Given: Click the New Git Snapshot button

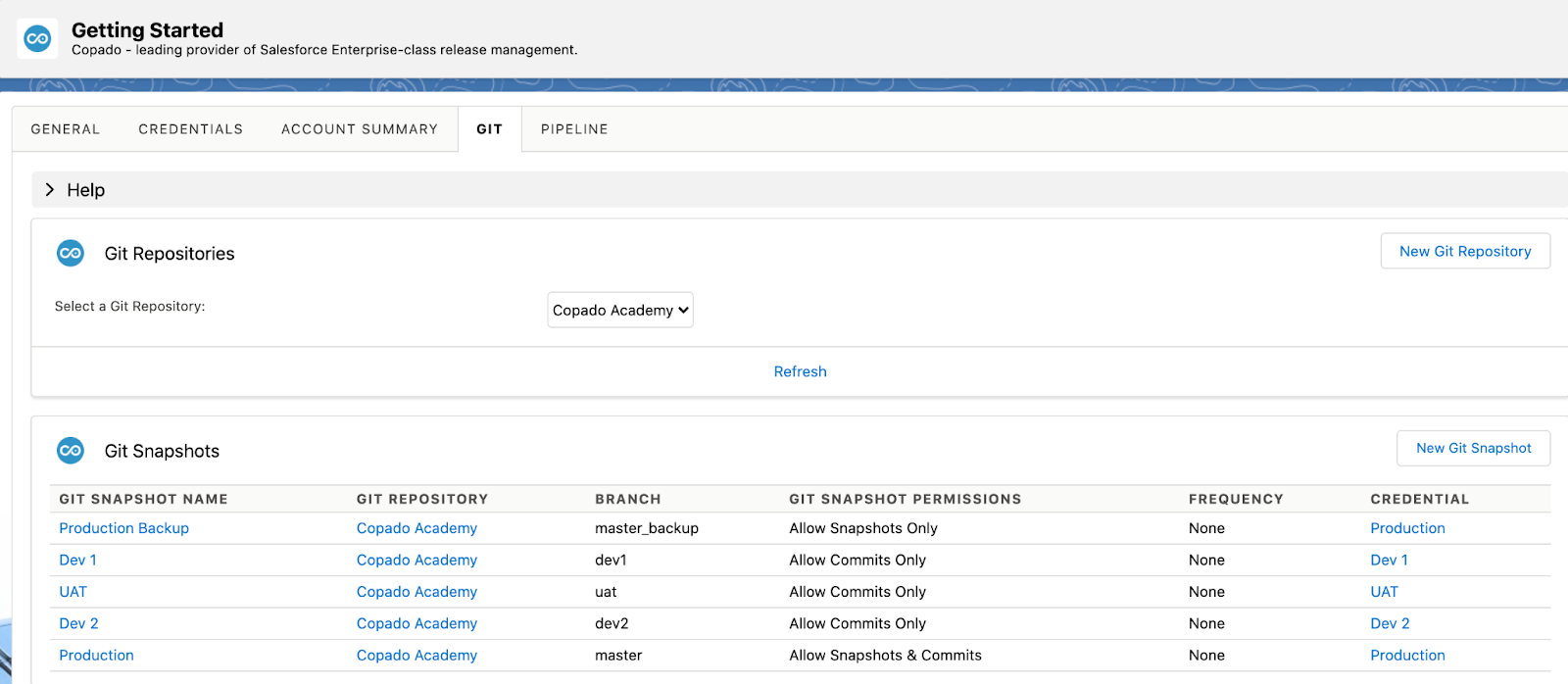Looking at the screenshot, I should pyautogui.click(x=1473, y=448).
